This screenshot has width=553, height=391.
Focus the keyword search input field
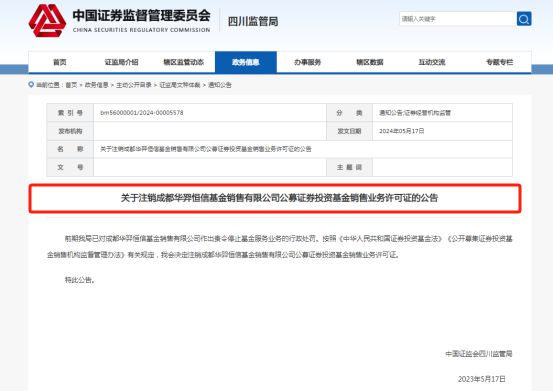pos(458,19)
